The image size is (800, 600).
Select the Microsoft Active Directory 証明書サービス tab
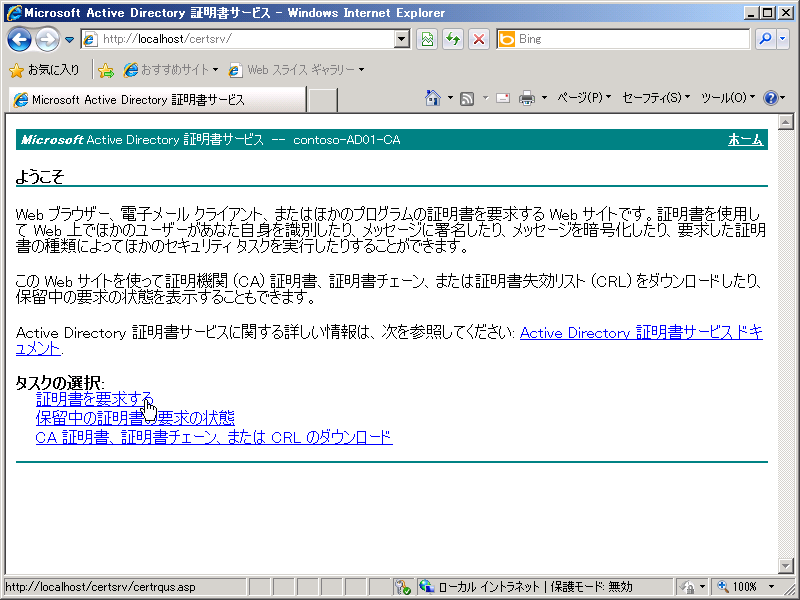pyautogui.click(x=157, y=99)
